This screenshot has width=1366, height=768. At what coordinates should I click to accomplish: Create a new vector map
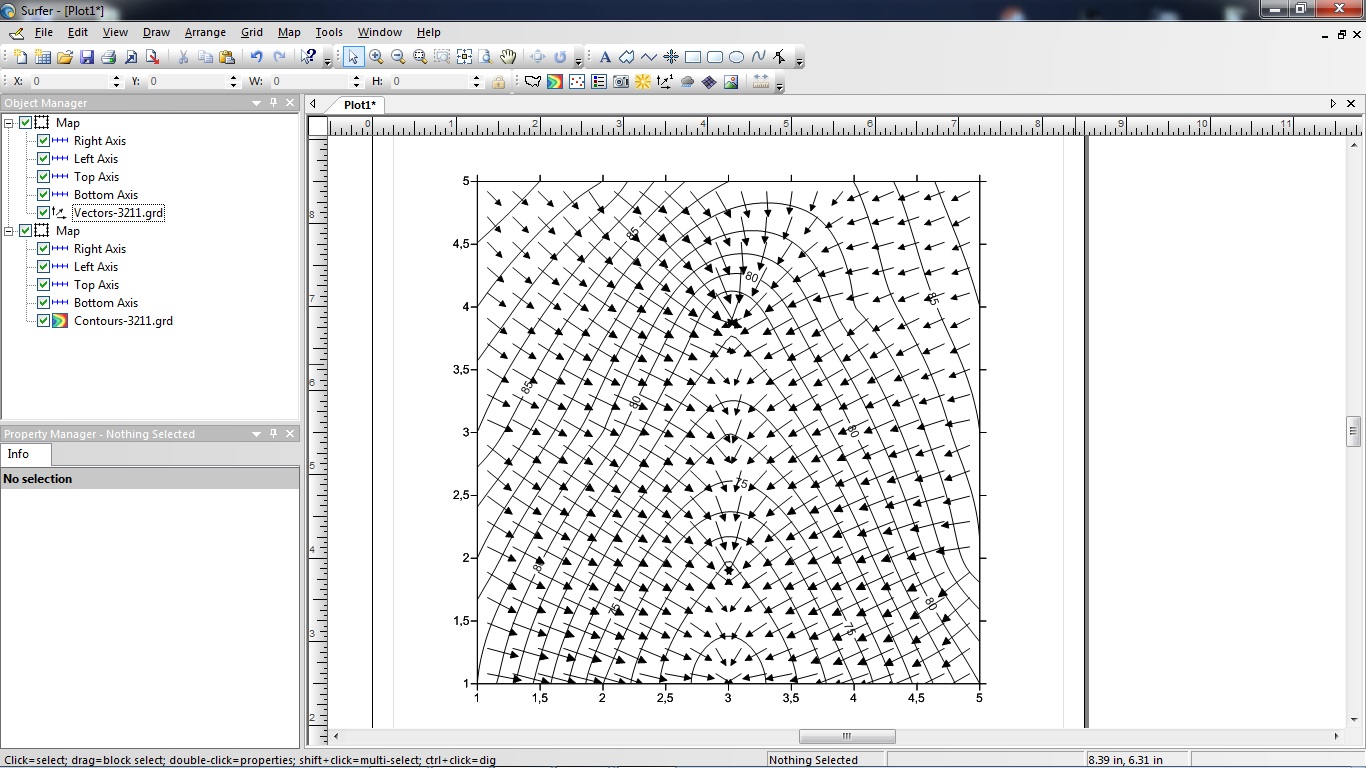(665, 82)
